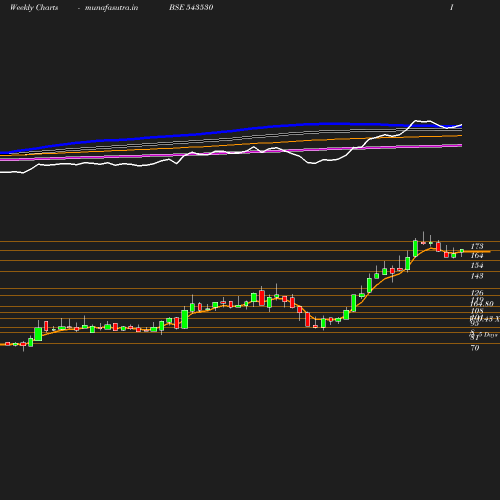The width and height of the screenshot is (500, 500).
Task: Click the "173" price level label
Action: point(477,246)
